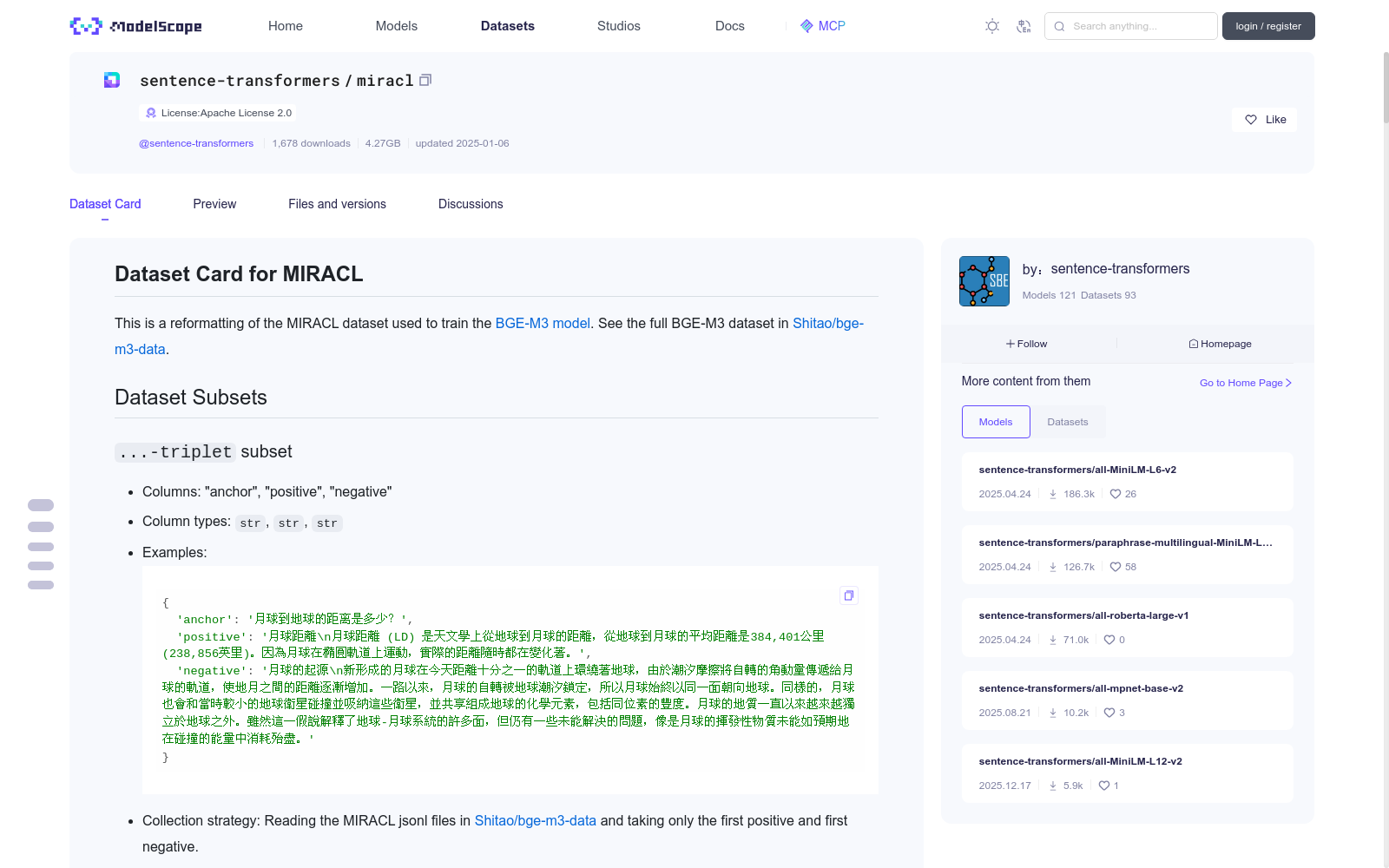The height and width of the screenshot is (868, 1389).
Task: Select the Models tab in sidebar
Action: click(996, 422)
